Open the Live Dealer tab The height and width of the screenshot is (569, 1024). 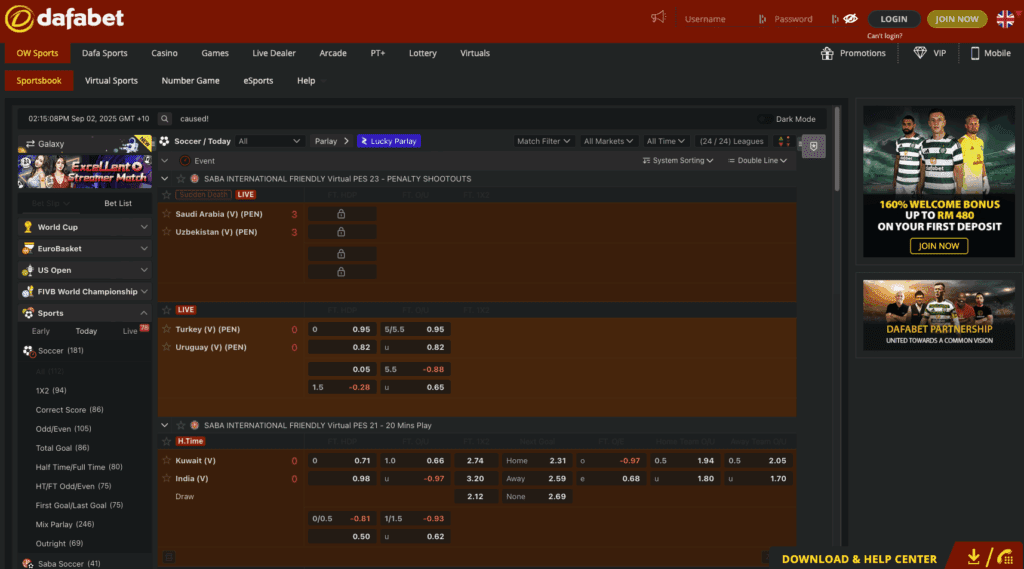click(x=274, y=54)
